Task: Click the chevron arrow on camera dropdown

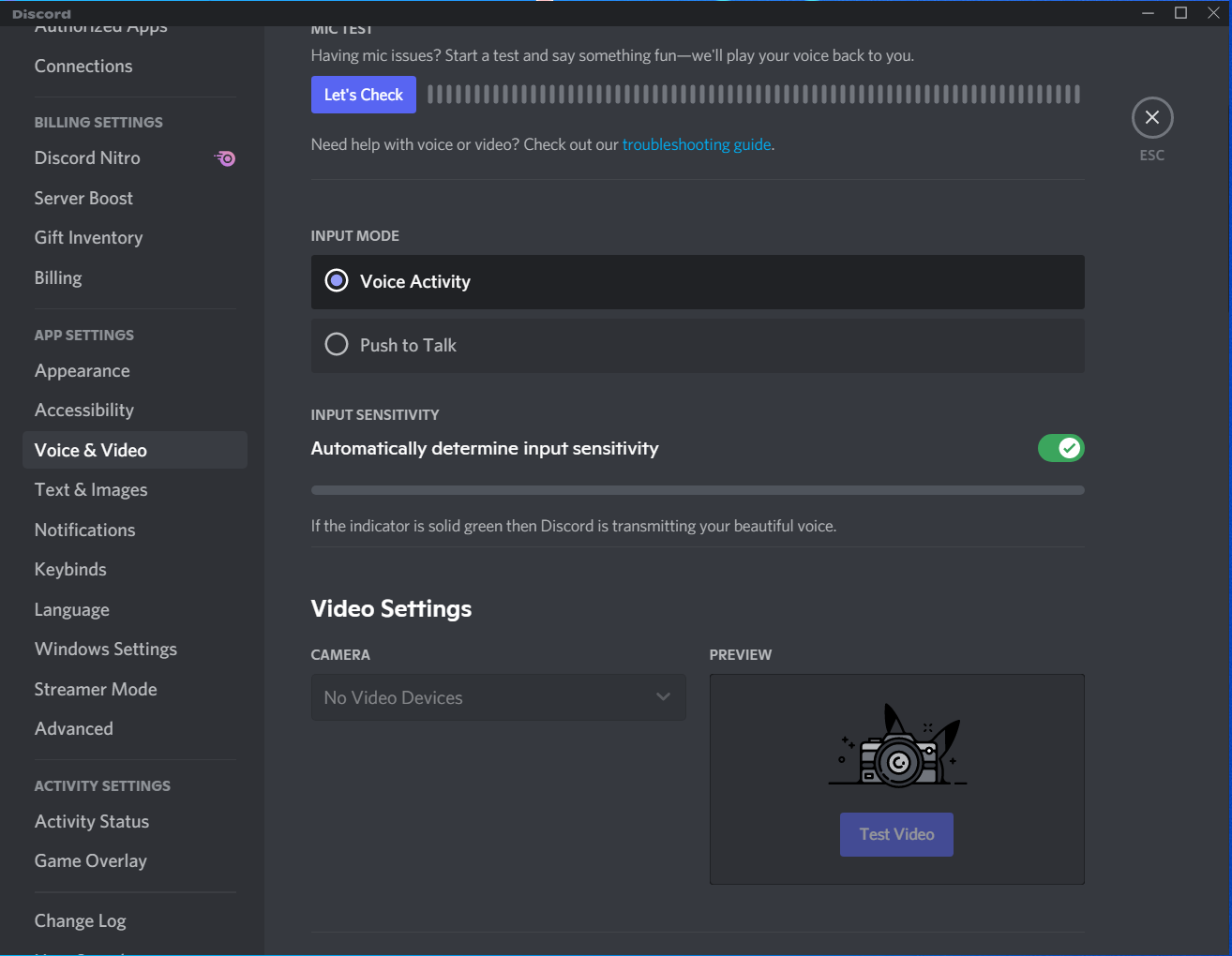Action: pos(663,697)
